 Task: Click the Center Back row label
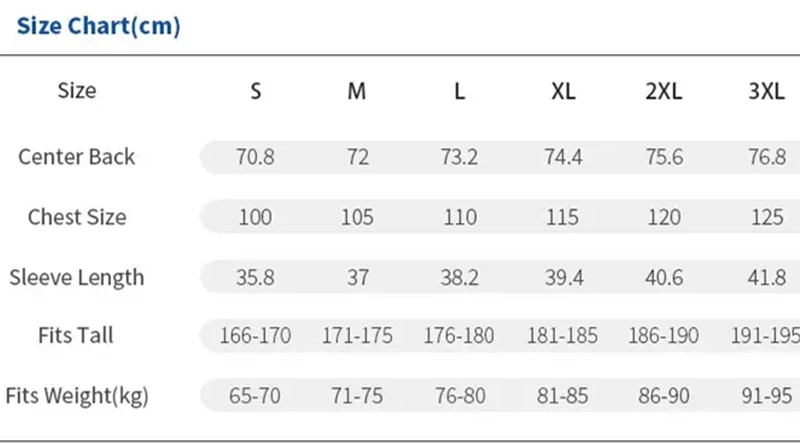pyautogui.click(x=77, y=157)
